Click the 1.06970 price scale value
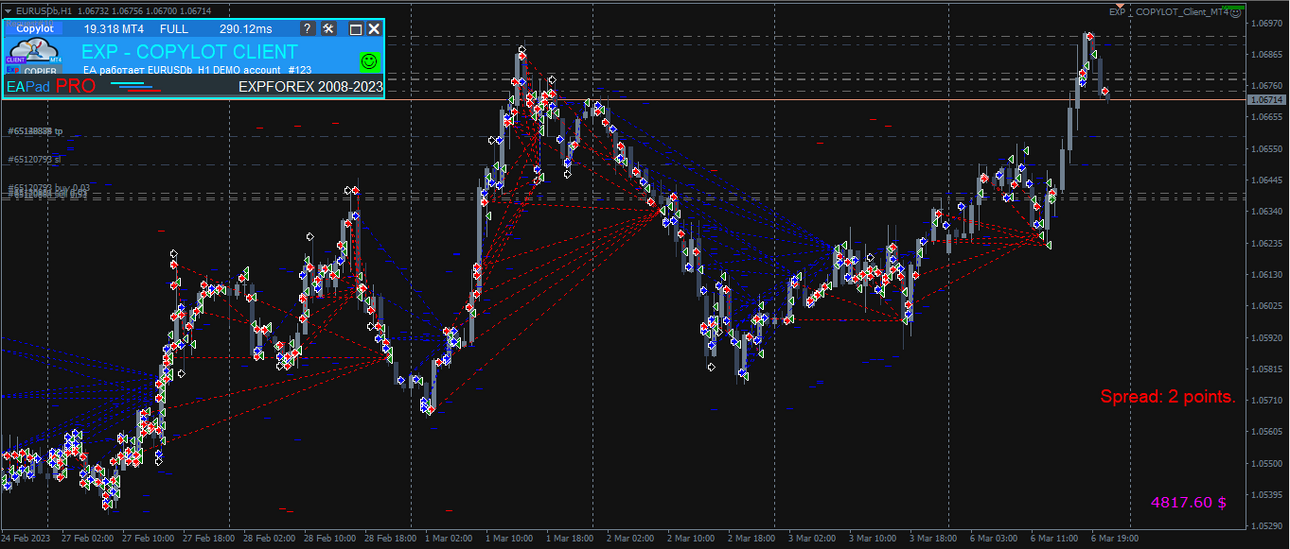Viewport: 1290px width, 549px height. coord(1267,22)
